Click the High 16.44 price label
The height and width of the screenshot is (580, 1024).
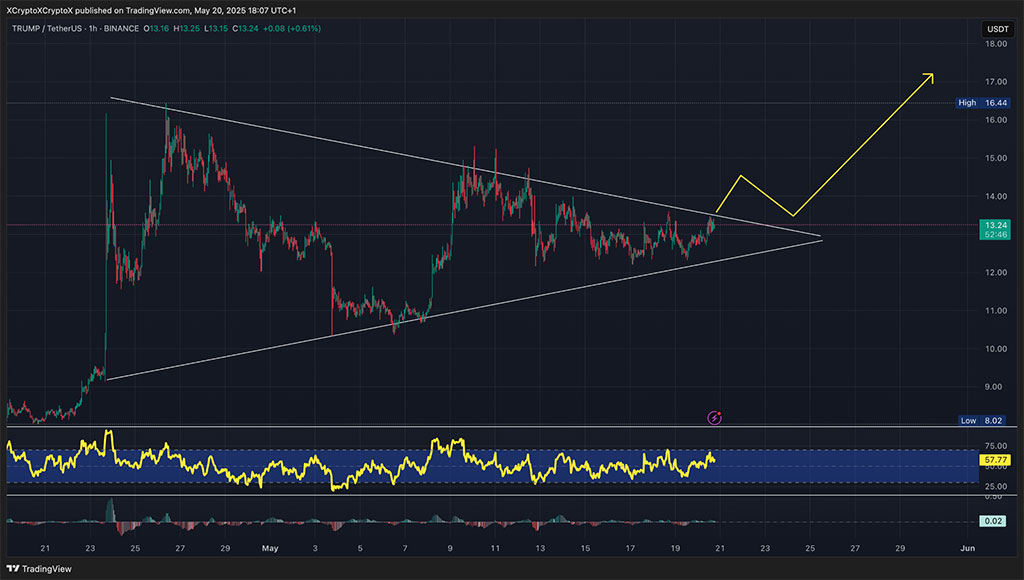coord(983,103)
